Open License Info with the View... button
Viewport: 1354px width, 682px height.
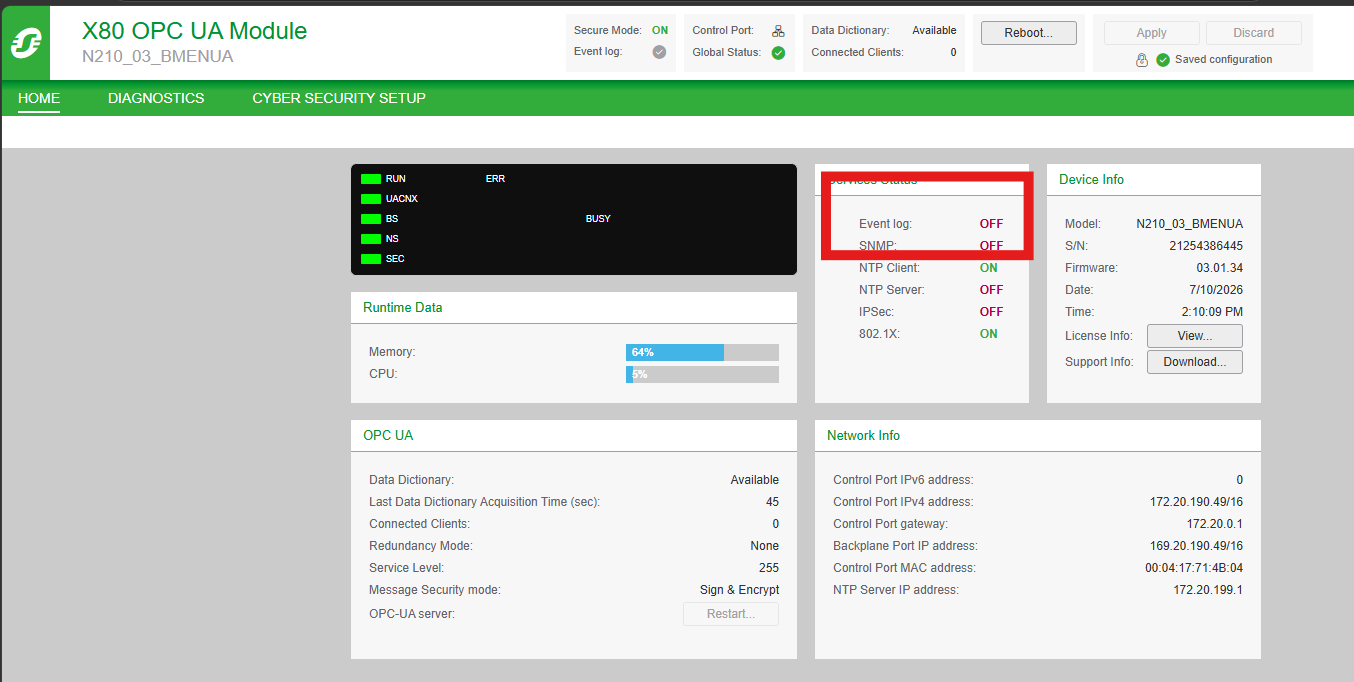pos(1195,336)
